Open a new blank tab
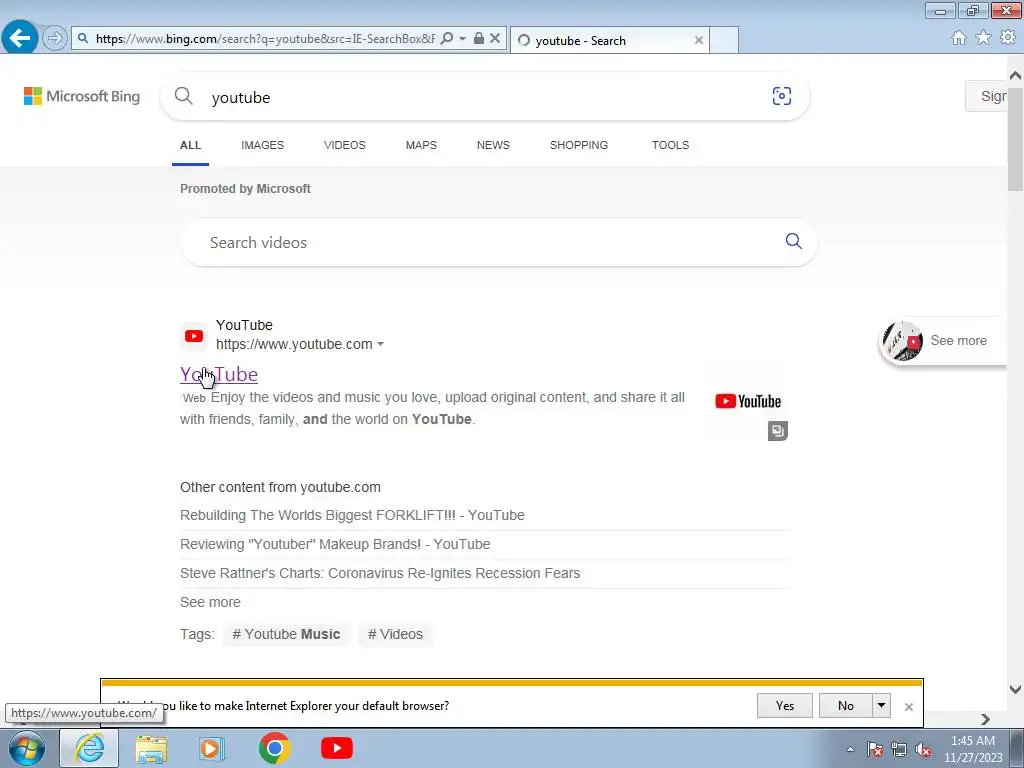1024x768 pixels. point(724,40)
